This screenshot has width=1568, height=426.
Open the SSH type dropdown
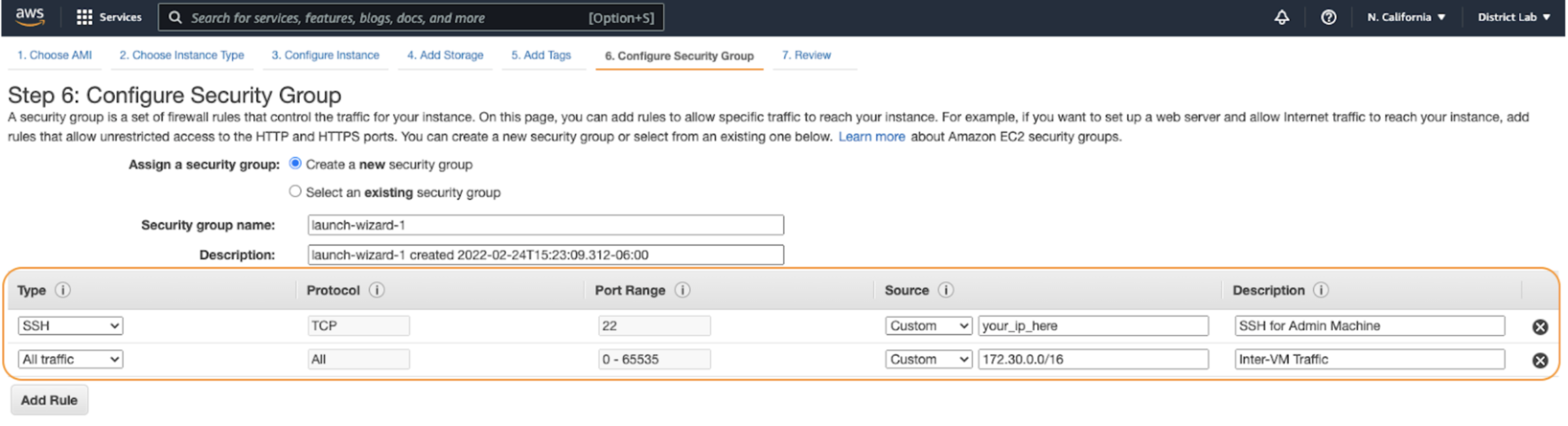pos(71,325)
